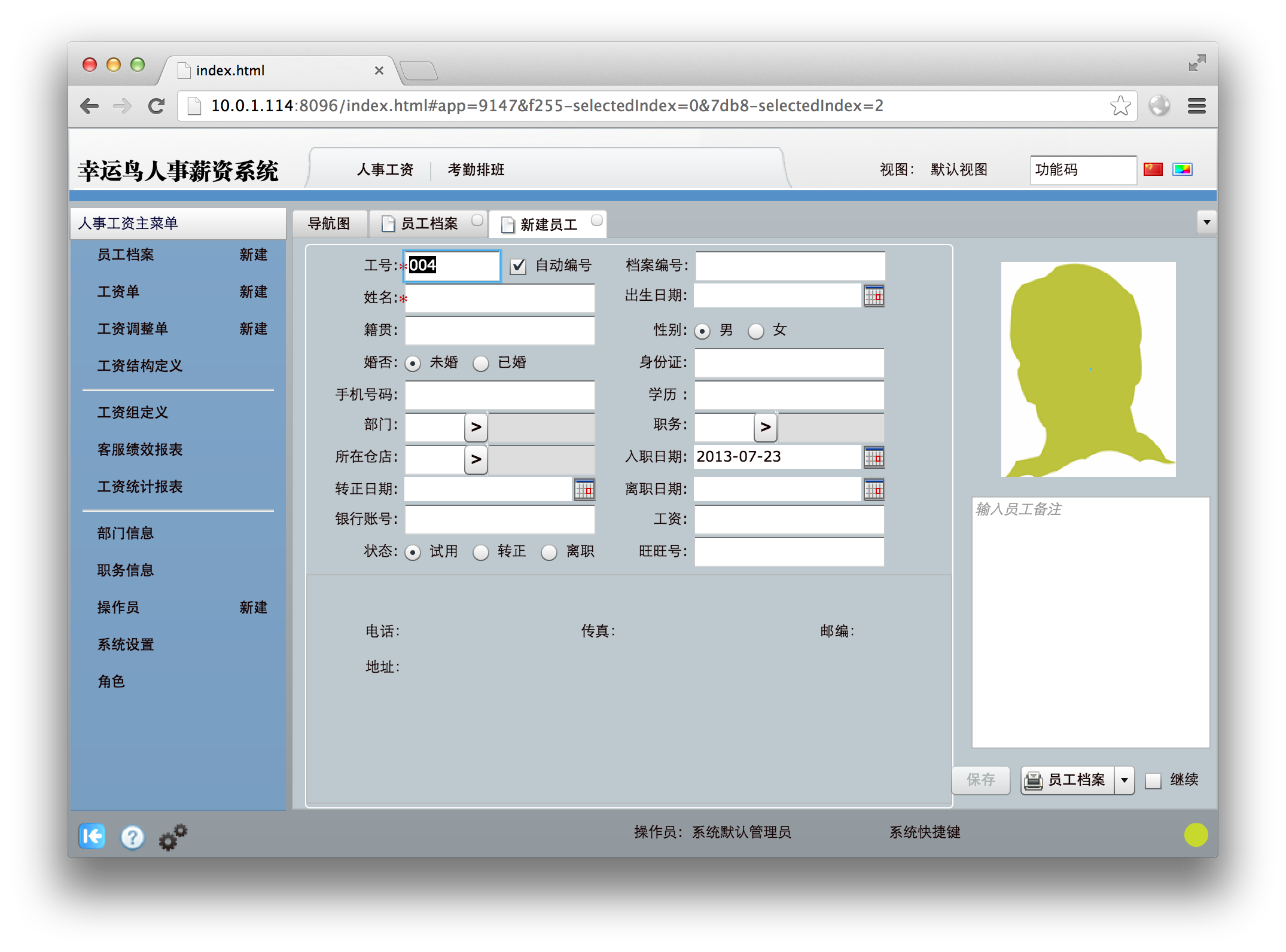Image resolution: width=1286 pixels, height=952 pixels.
Task: Click the browser back arrow
Action: point(89,106)
